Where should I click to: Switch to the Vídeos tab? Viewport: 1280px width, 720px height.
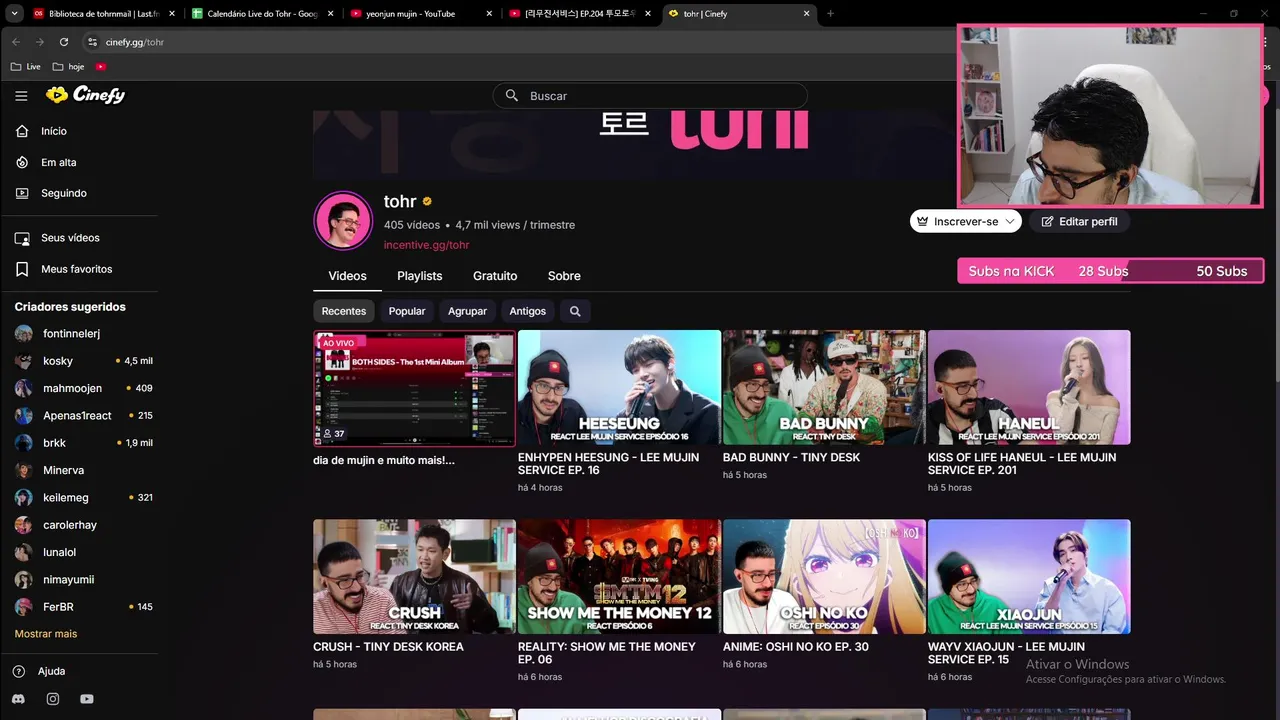point(347,276)
